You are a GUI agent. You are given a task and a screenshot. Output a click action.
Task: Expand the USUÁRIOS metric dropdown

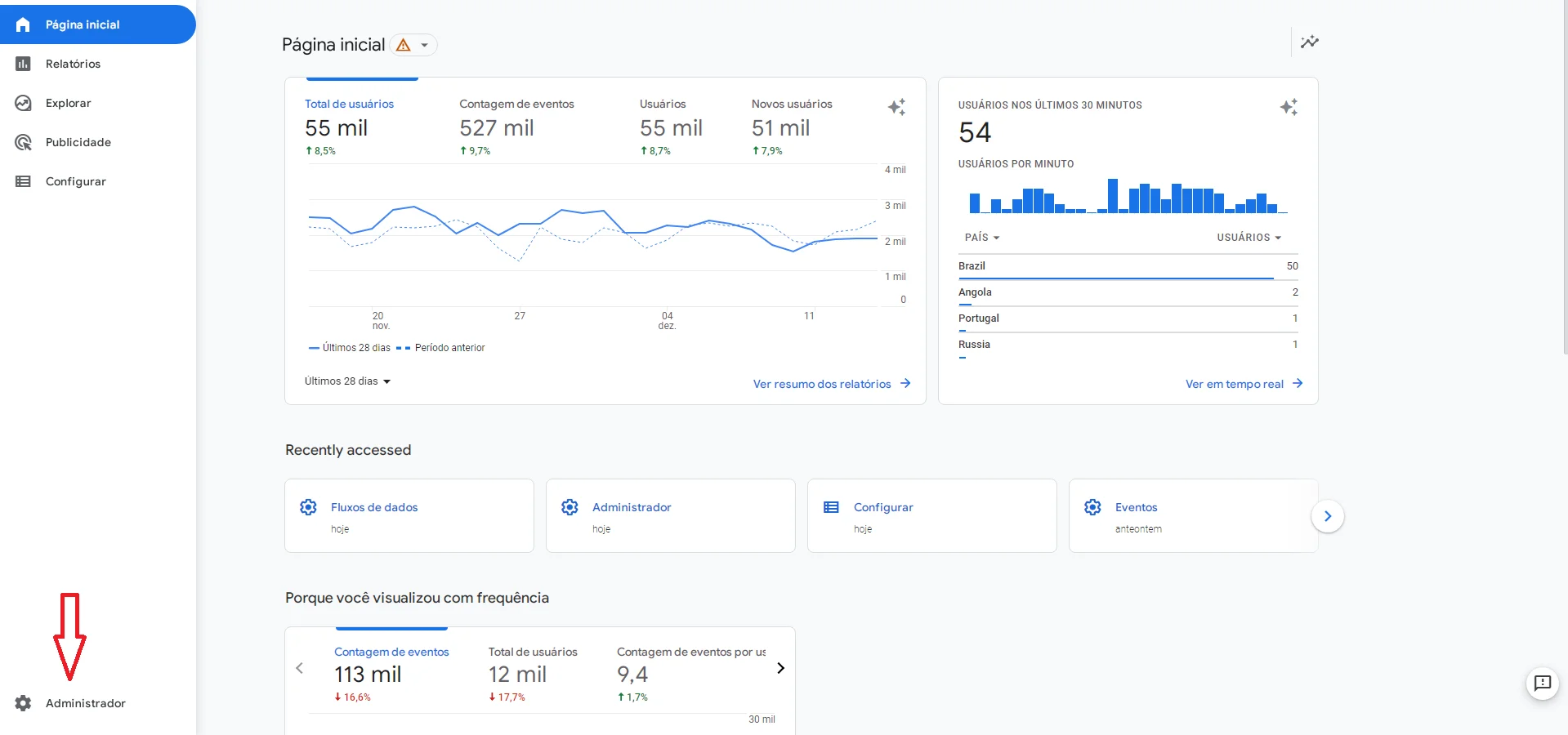tap(1249, 238)
